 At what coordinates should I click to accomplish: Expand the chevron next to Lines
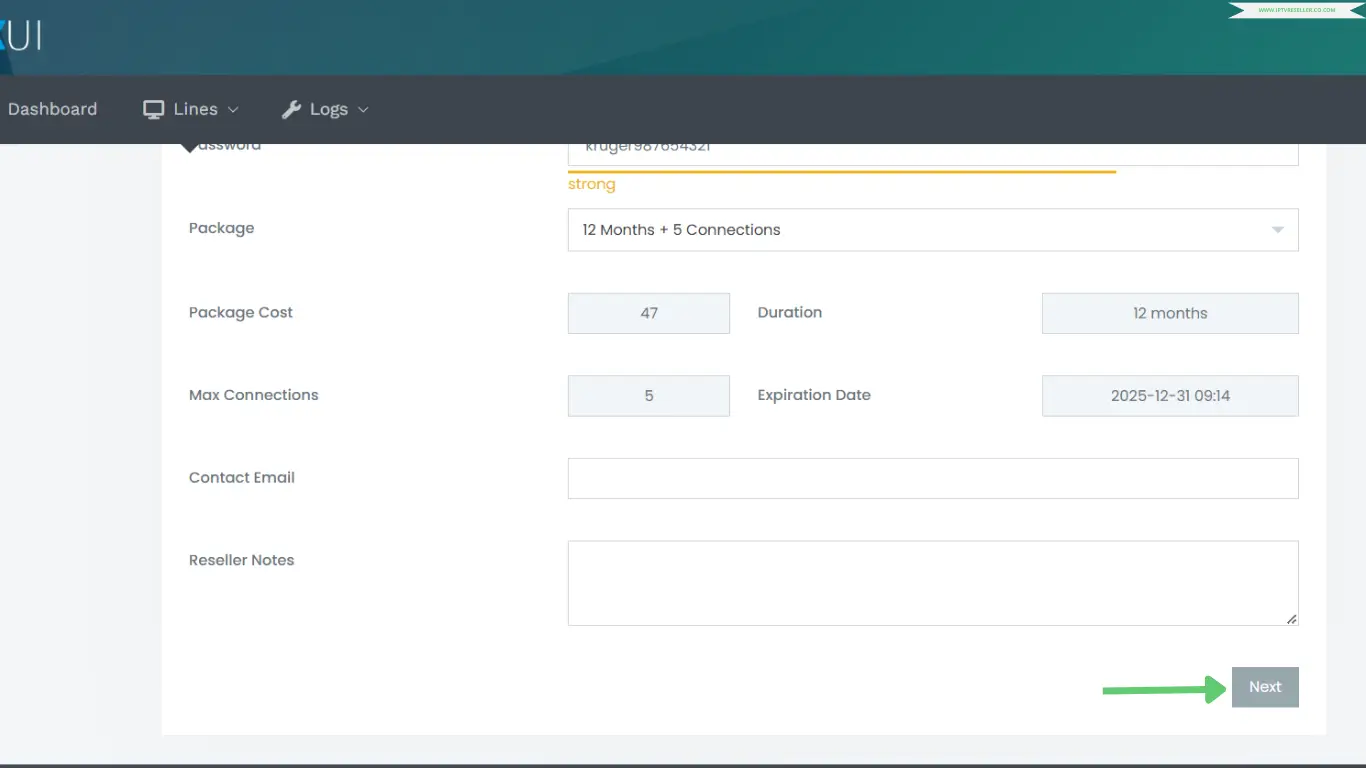pos(233,110)
